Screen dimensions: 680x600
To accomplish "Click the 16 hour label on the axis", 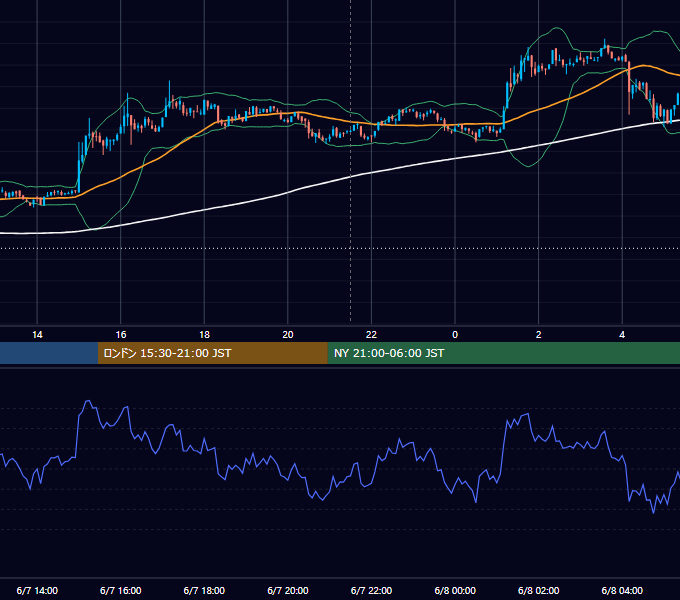I will (x=121, y=335).
